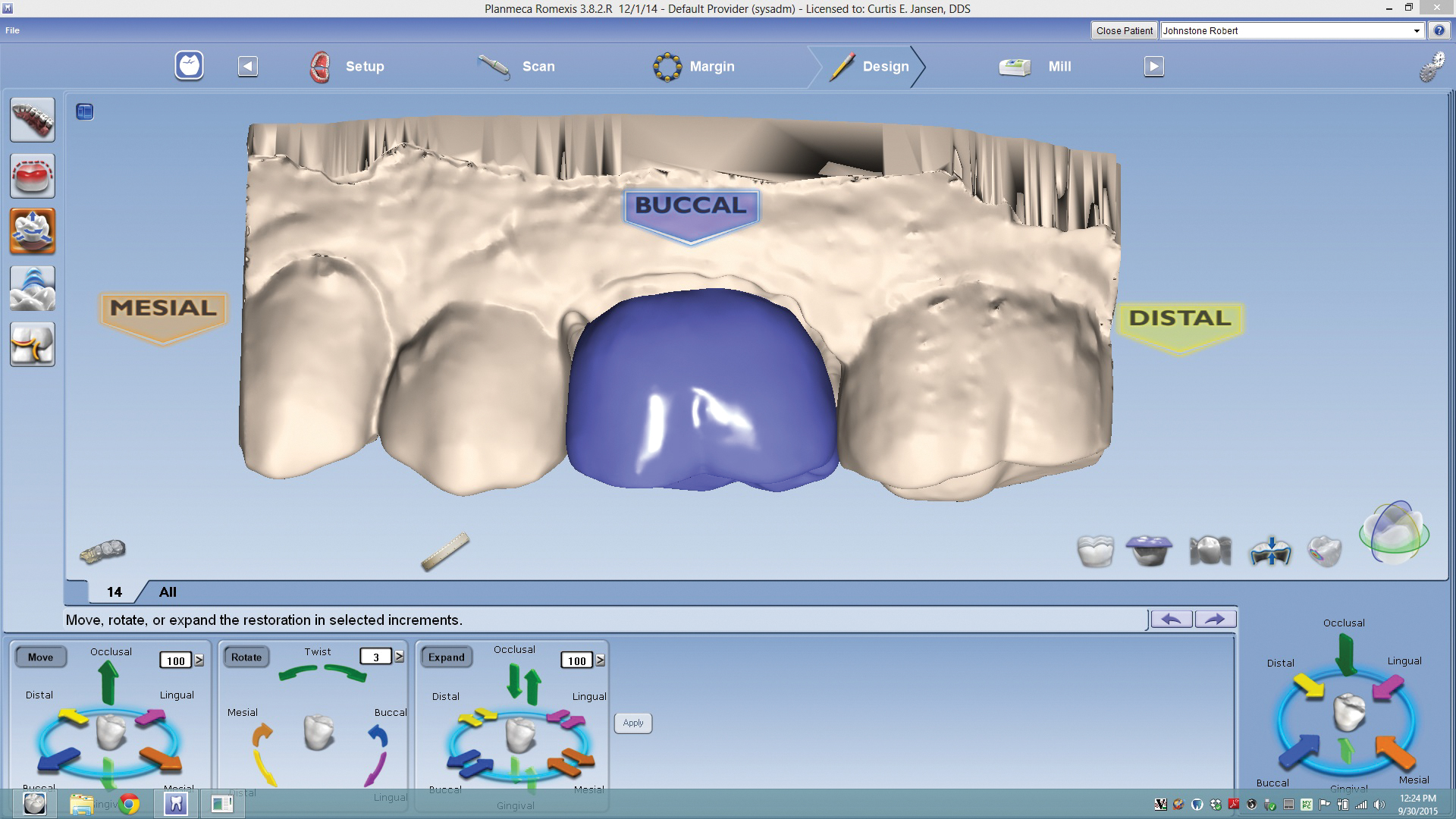Open the Chrome browser in taskbar
Image resolution: width=1456 pixels, height=819 pixels.
click(x=129, y=804)
